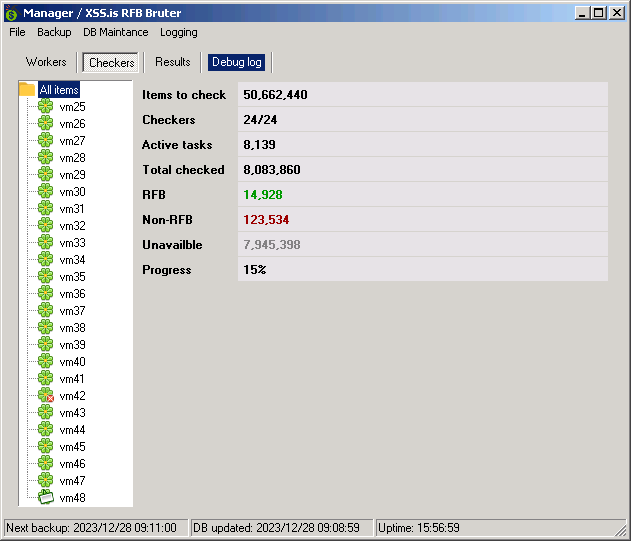
Task: Click the error-marked icon next to vm42
Action: [x=46, y=395]
